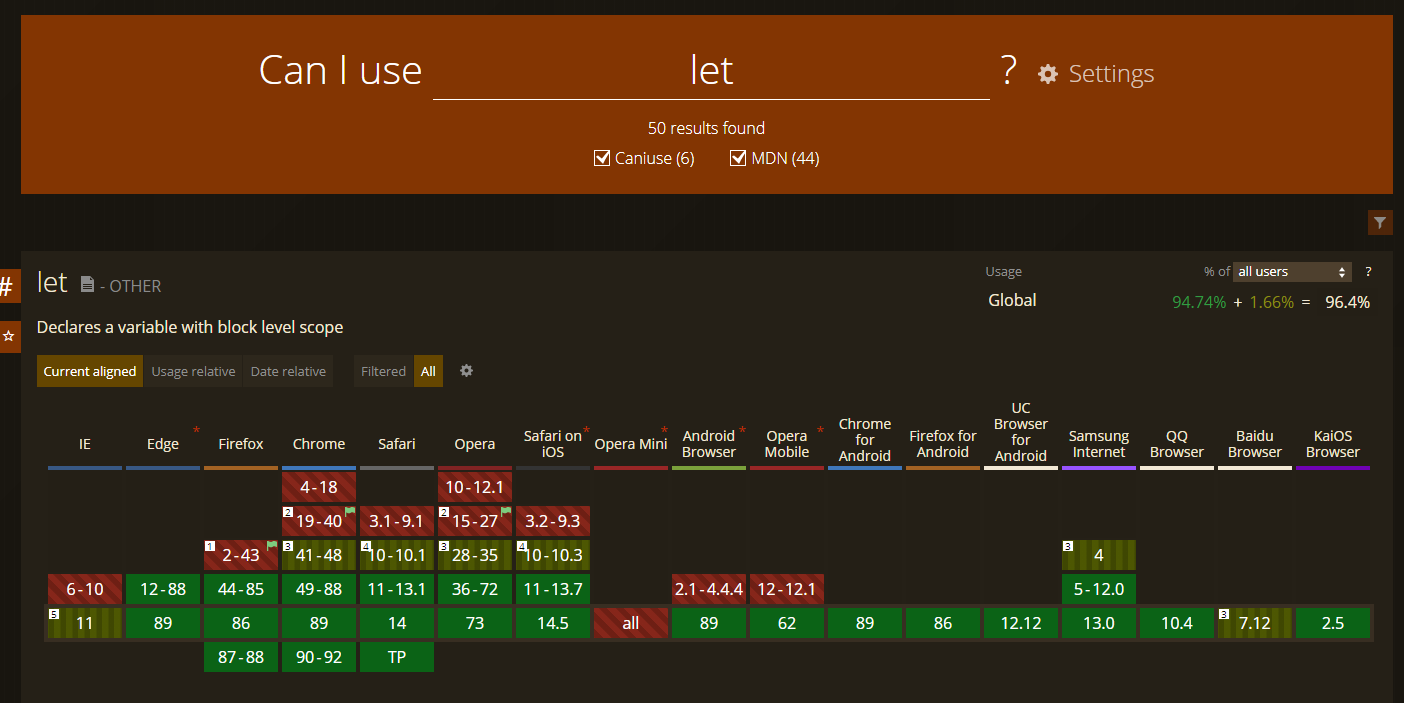
Task: Click the Settings gear icon
Action: click(x=1047, y=74)
